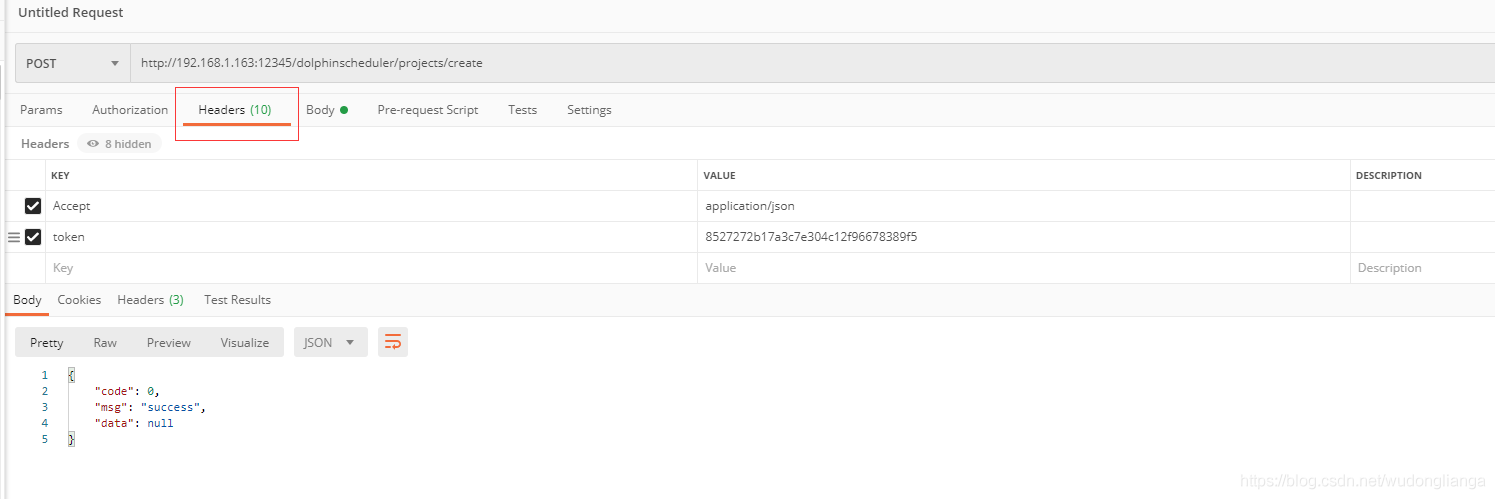The image size is (1495, 499).
Task: Switch response view to Raw
Action: tap(105, 342)
